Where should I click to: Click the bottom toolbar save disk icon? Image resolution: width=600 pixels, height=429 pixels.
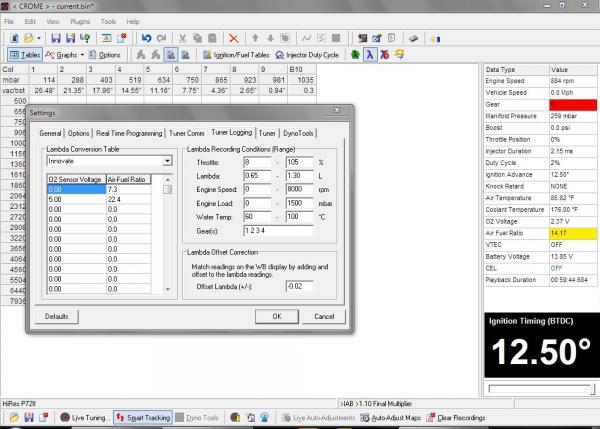[x=29, y=418]
